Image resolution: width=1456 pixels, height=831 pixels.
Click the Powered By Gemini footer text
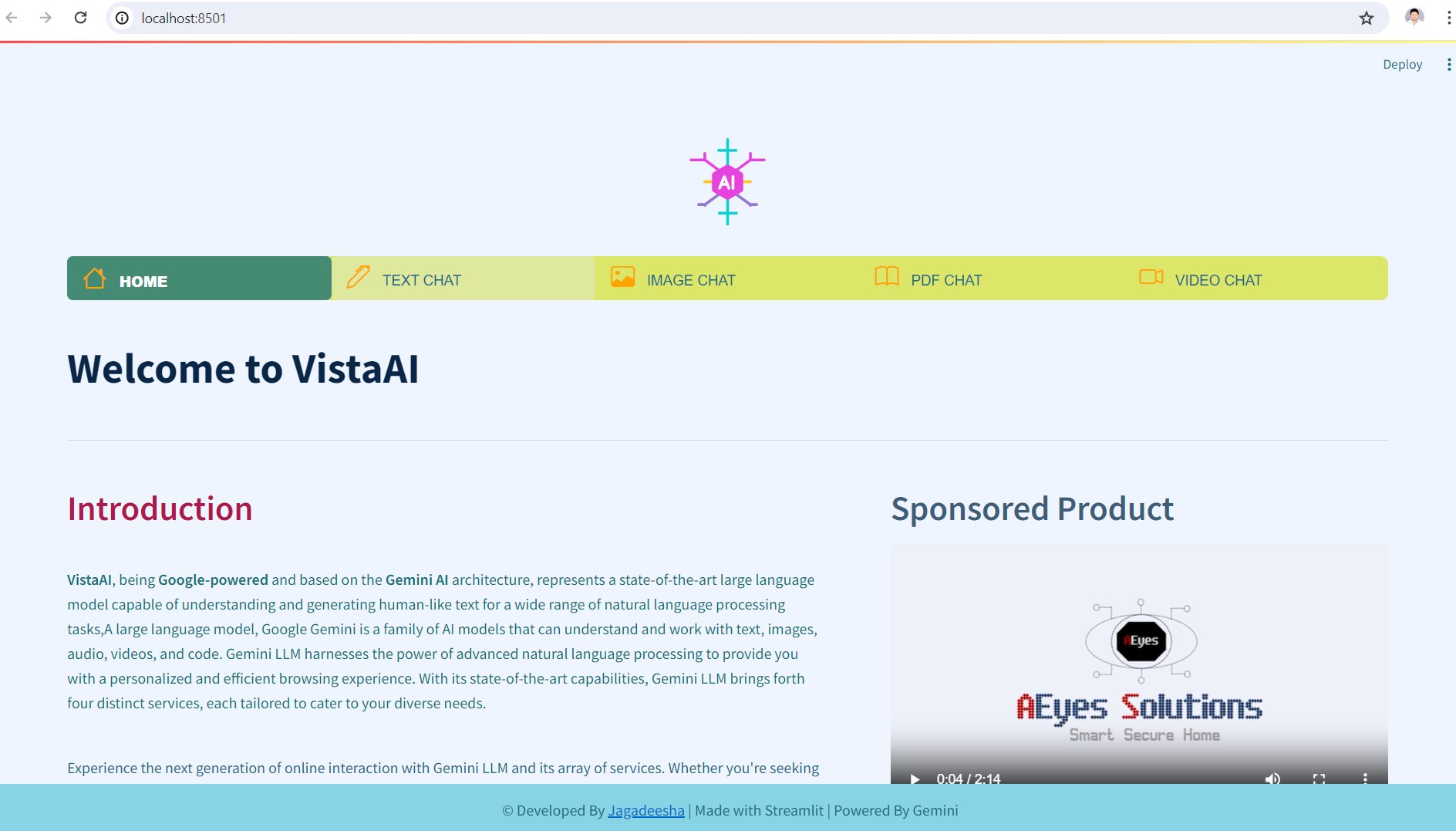(x=896, y=810)
